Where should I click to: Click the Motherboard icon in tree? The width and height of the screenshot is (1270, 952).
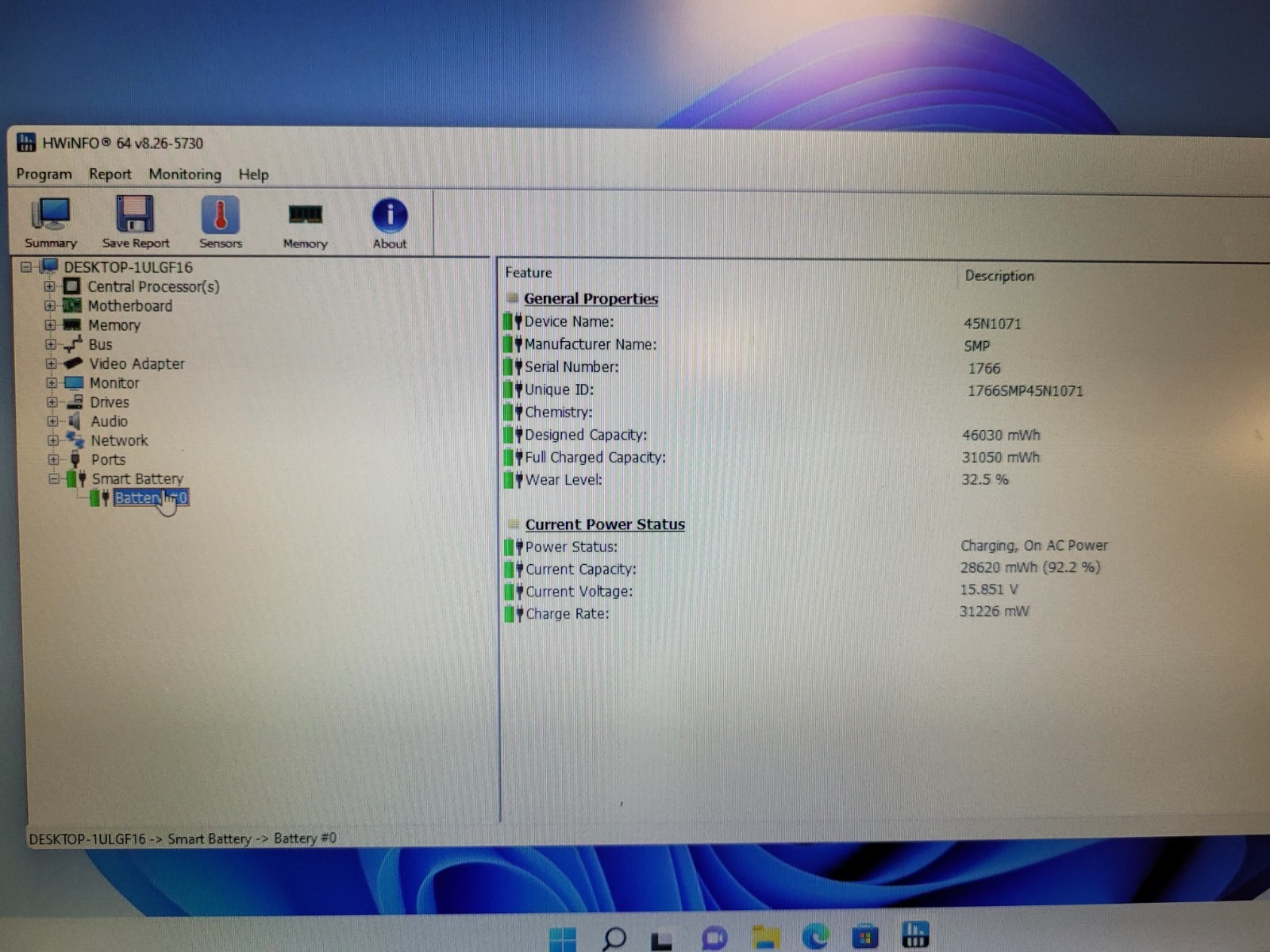pyautogui.click(x=72, y=305)
